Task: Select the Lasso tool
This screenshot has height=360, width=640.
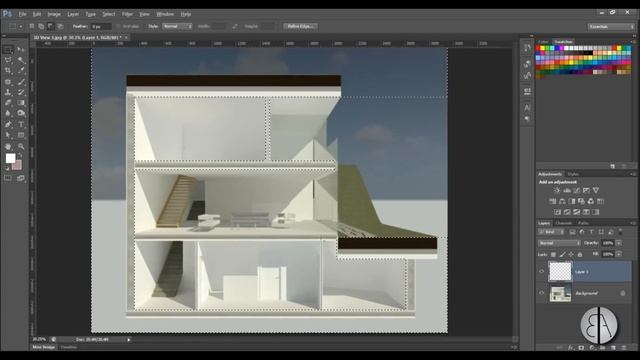Action: click(8, 60)
